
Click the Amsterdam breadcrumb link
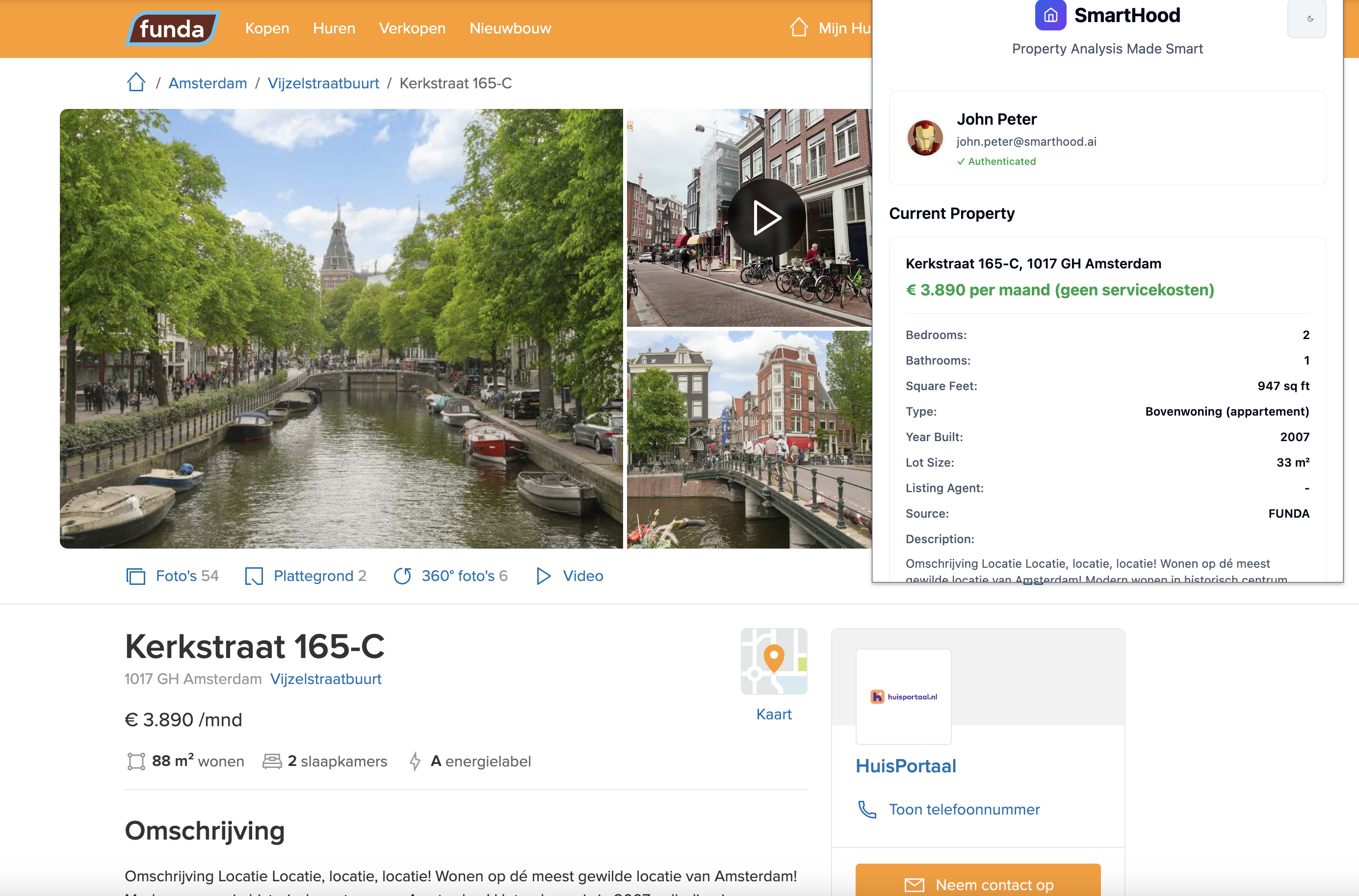tap(208, 83)
